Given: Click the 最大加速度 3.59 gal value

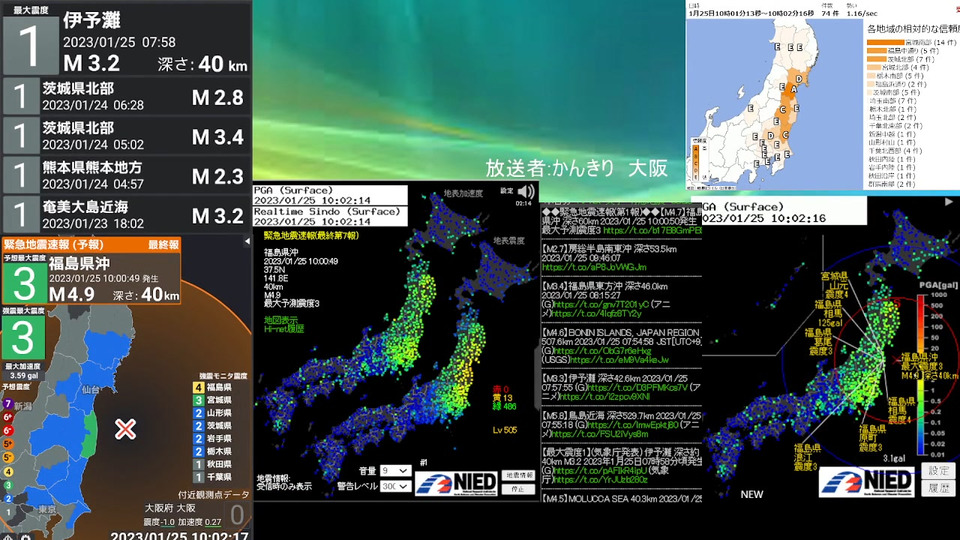Looking at the screenshot, I should pos(23,375).
